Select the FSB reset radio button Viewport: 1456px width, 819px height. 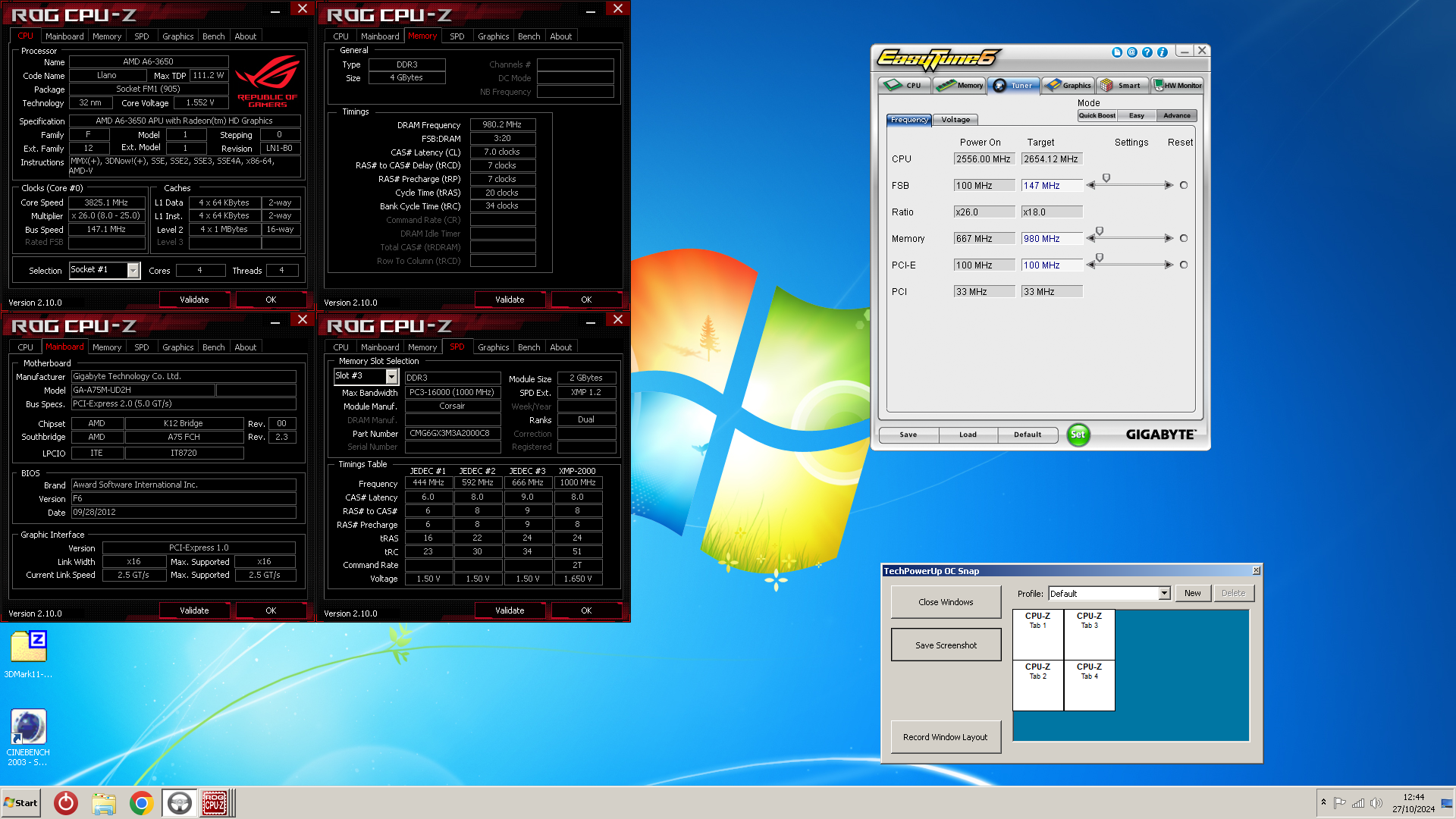coord(1184,185)
